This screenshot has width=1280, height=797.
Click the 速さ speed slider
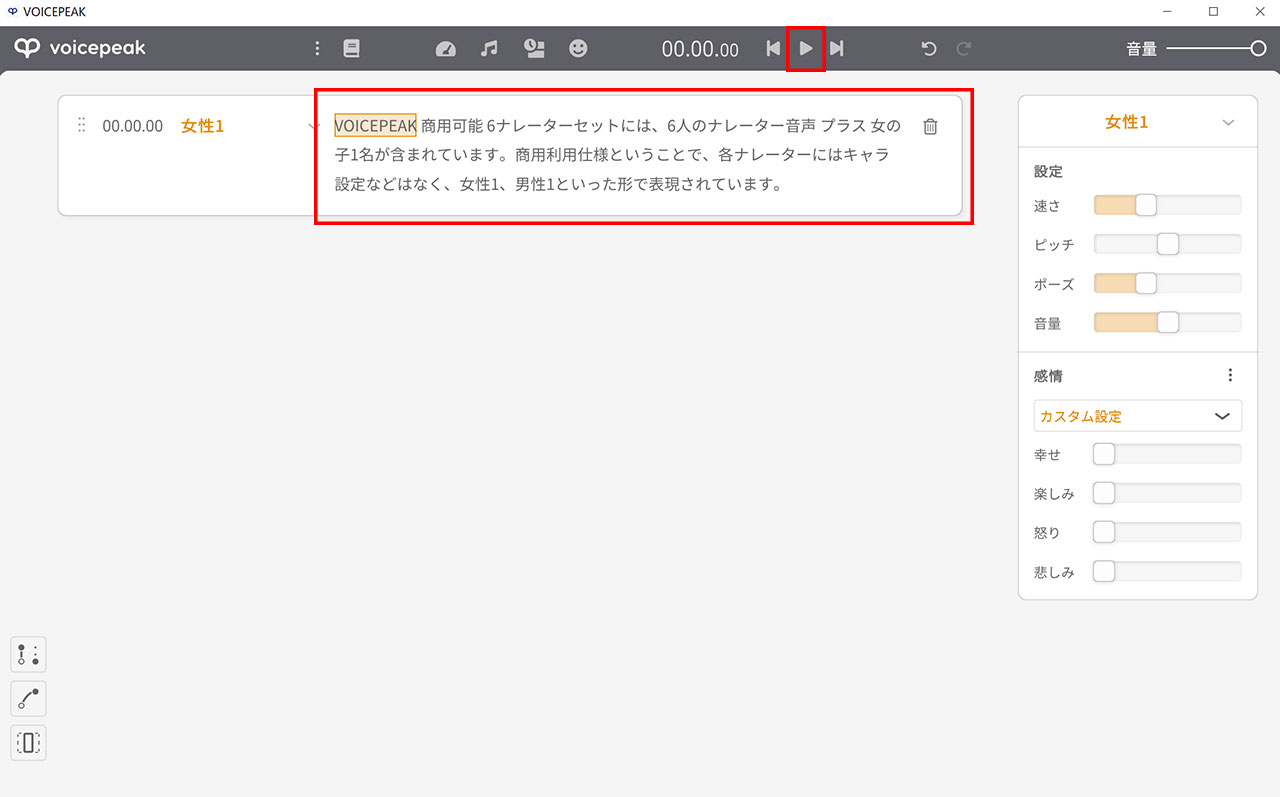[x=1167, y=205]
